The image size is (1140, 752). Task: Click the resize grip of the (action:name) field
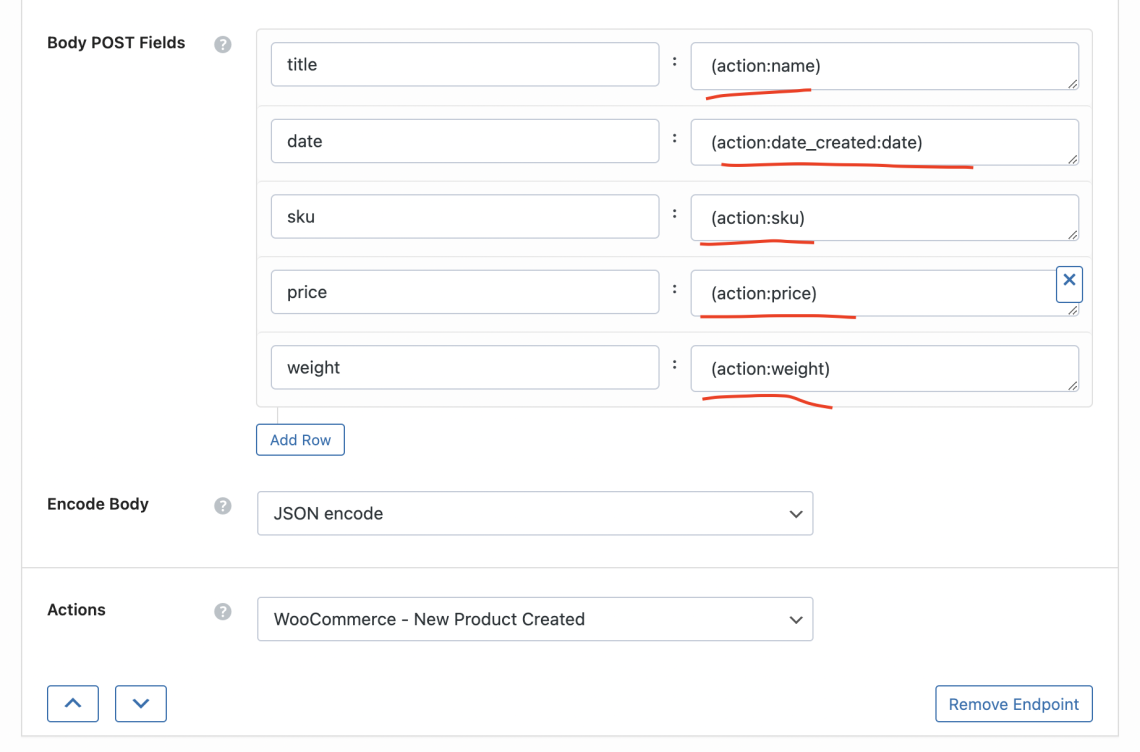point(1072,84)
